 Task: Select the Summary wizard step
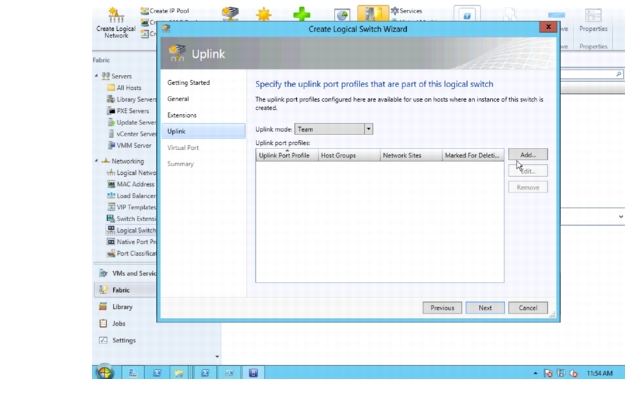pyautogui.click(x=180, y=164)
